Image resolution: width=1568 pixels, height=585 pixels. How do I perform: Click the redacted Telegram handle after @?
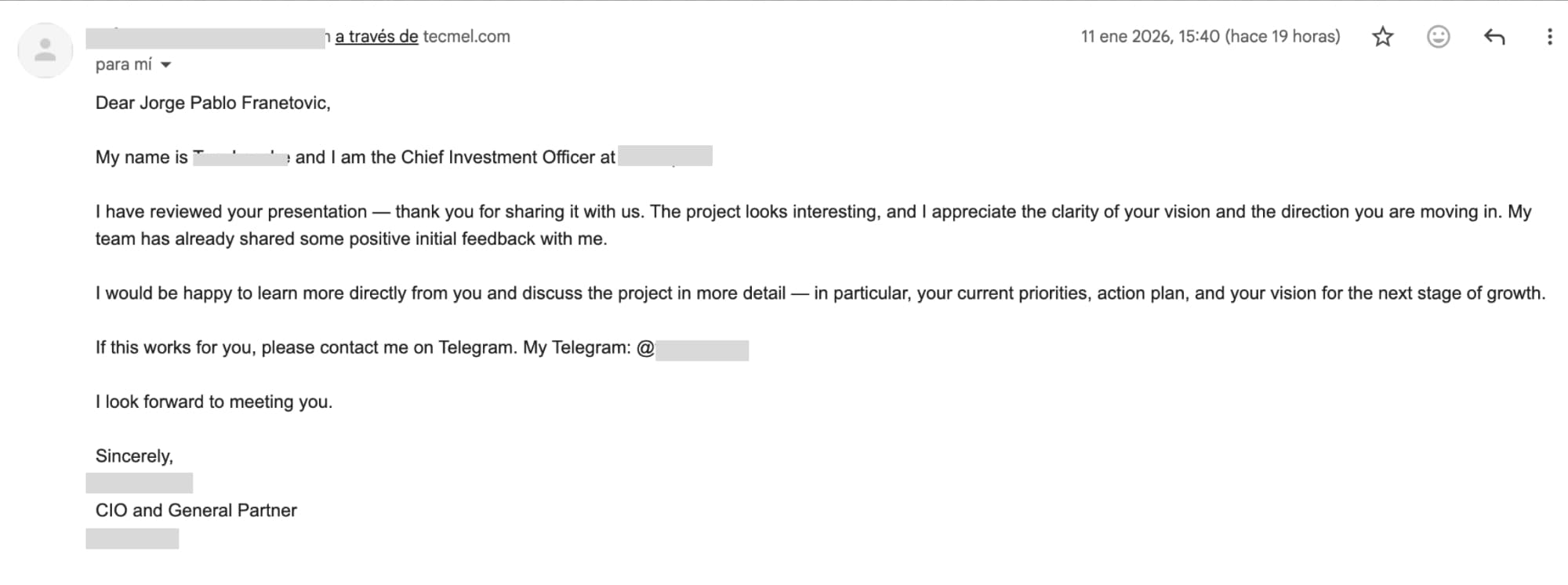(702, 350)
